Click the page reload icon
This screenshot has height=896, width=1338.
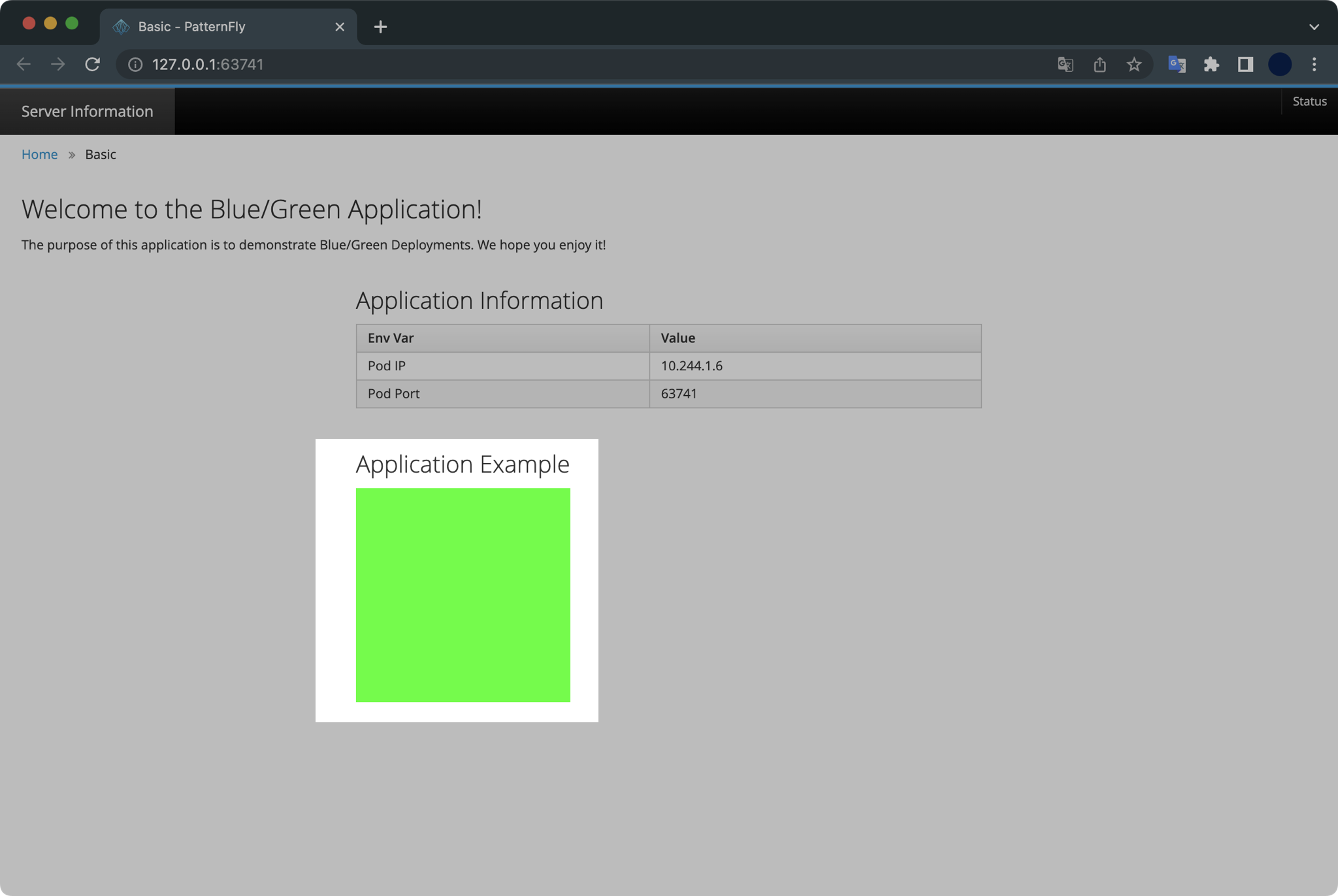click(x=93, y=64)
